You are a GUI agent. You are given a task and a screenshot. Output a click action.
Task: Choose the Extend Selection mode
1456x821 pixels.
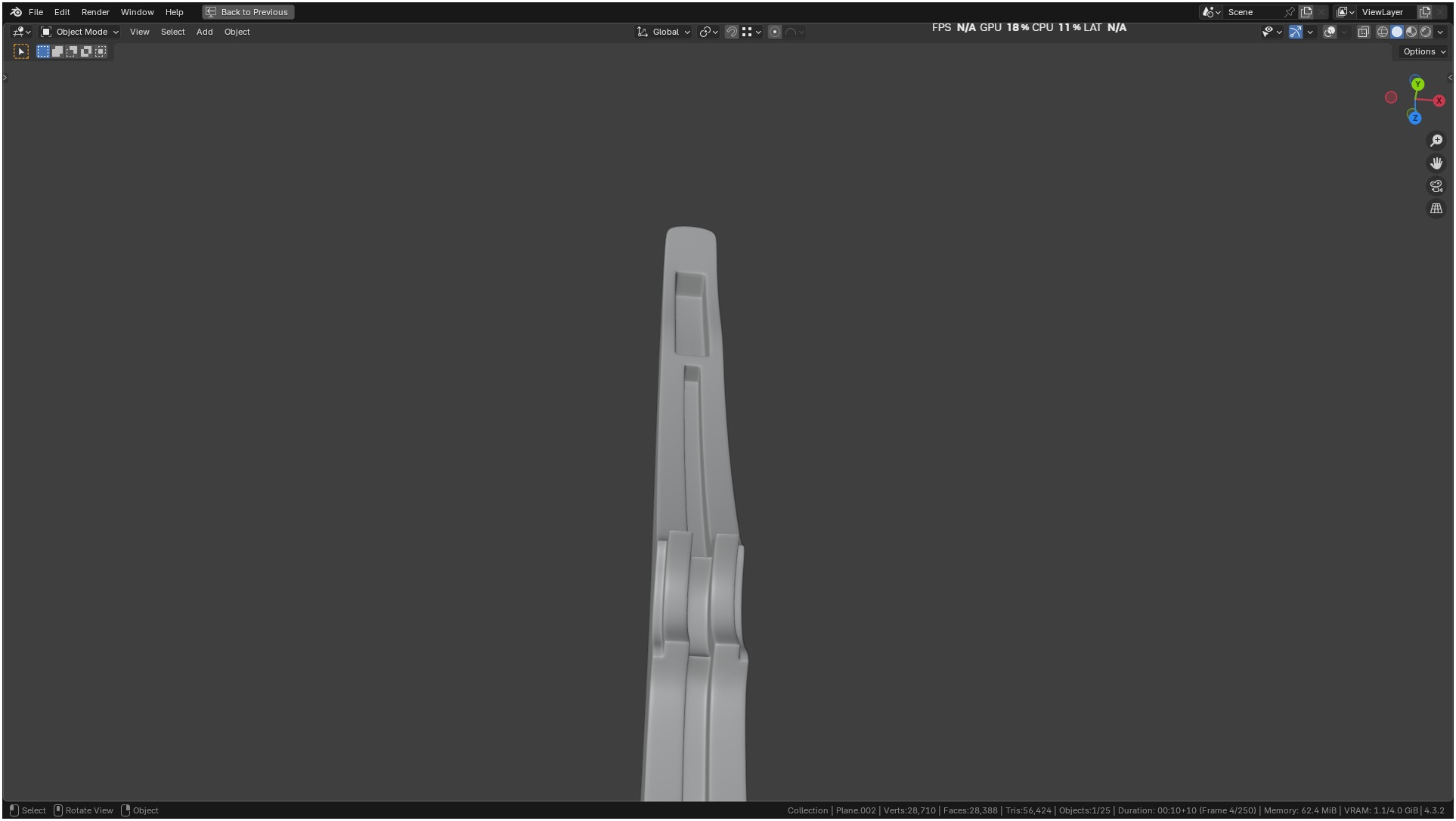(x=57, y=51)
